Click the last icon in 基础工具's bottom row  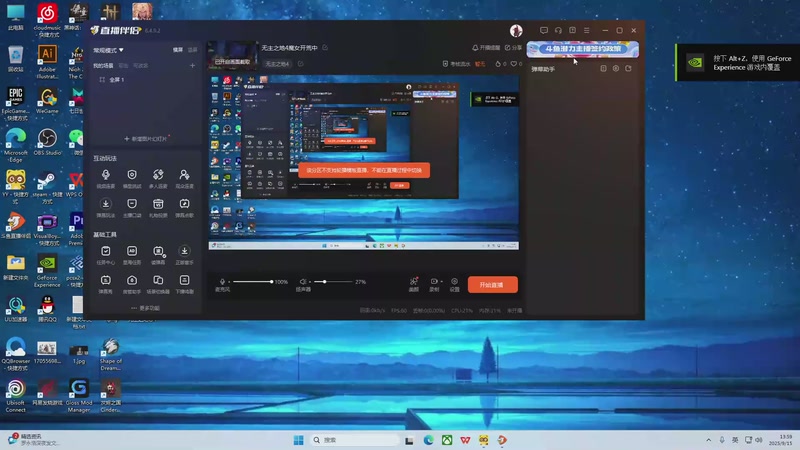click(184, 280)
